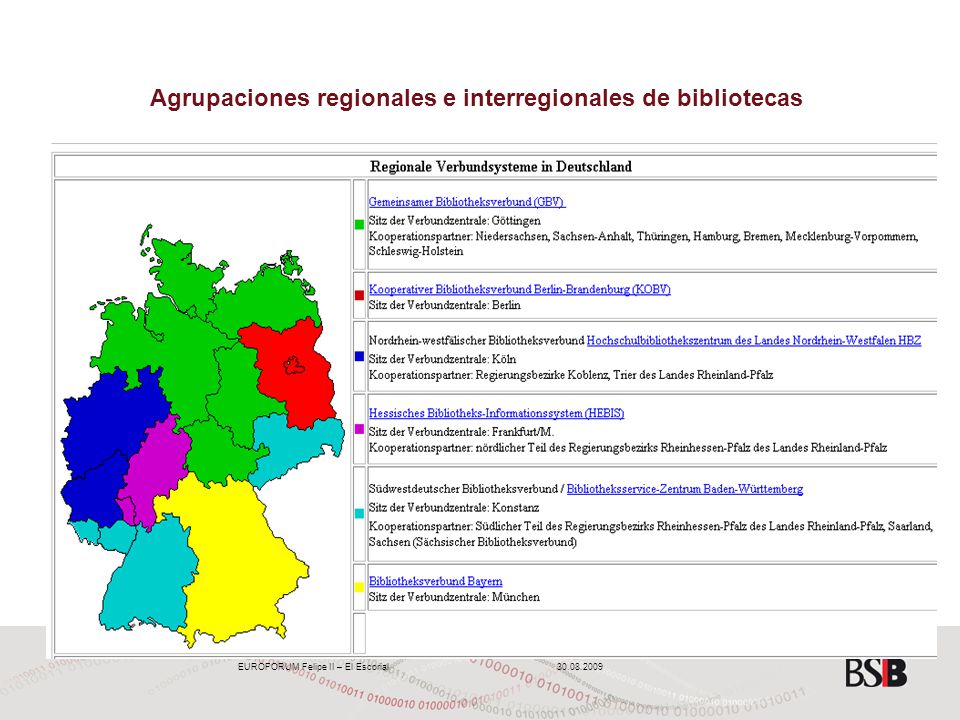
Task: Click the text 'Sitz der Verbundzentrale: Konstanz'
Action: (x=454, y=508)
